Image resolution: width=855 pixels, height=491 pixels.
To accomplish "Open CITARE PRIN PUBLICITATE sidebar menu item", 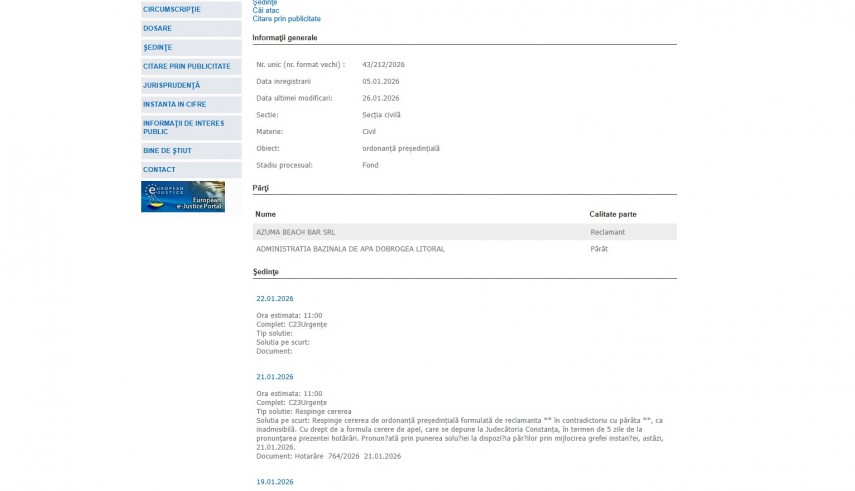I will click(187, 66).
